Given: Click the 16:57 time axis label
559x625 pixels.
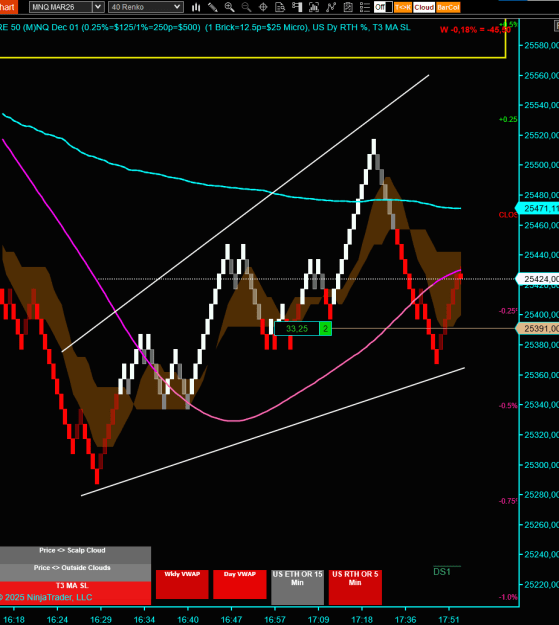Looking at the screenshot, I should click(x=275, y=620).
